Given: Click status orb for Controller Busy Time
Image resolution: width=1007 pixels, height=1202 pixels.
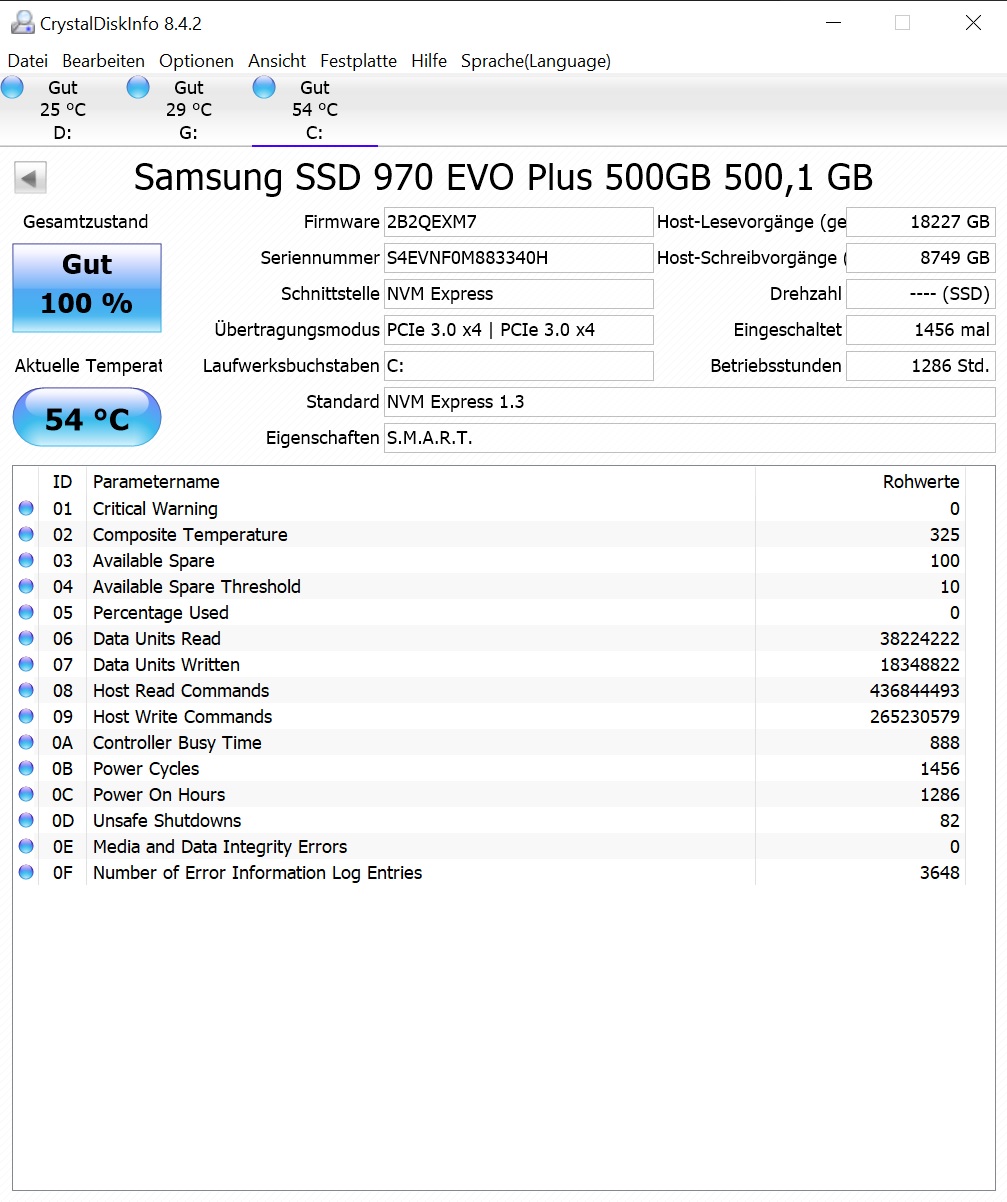Looking at the screenshot, I should click(x=26, y=743).
